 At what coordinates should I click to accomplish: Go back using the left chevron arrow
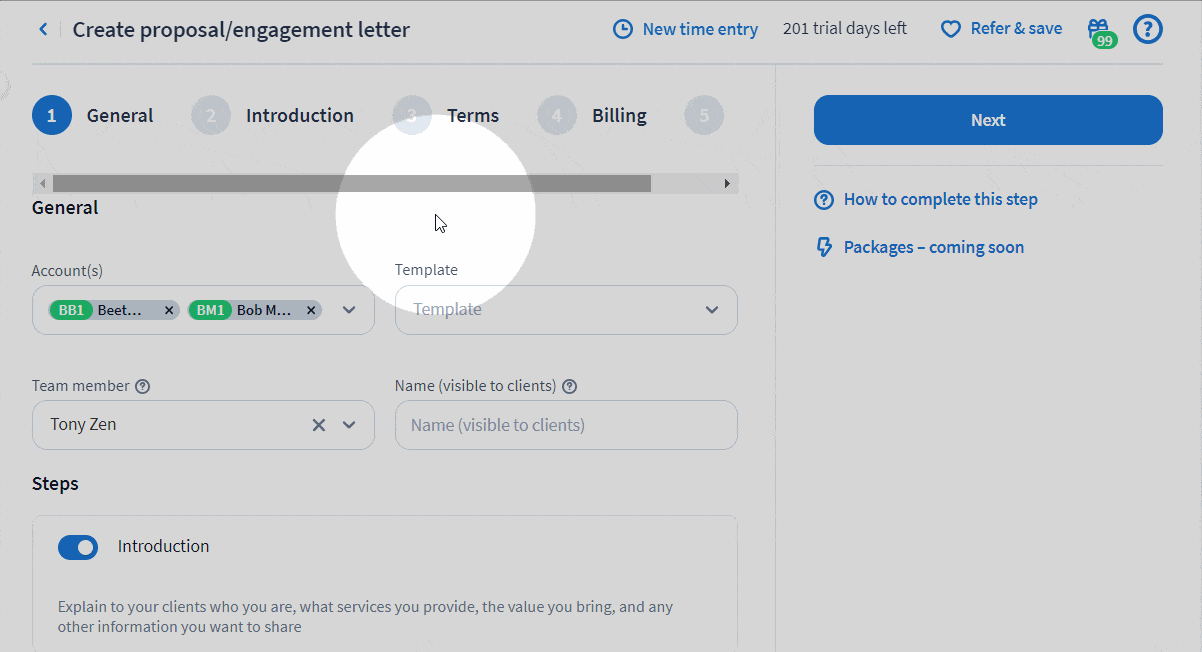coord(43,30)
